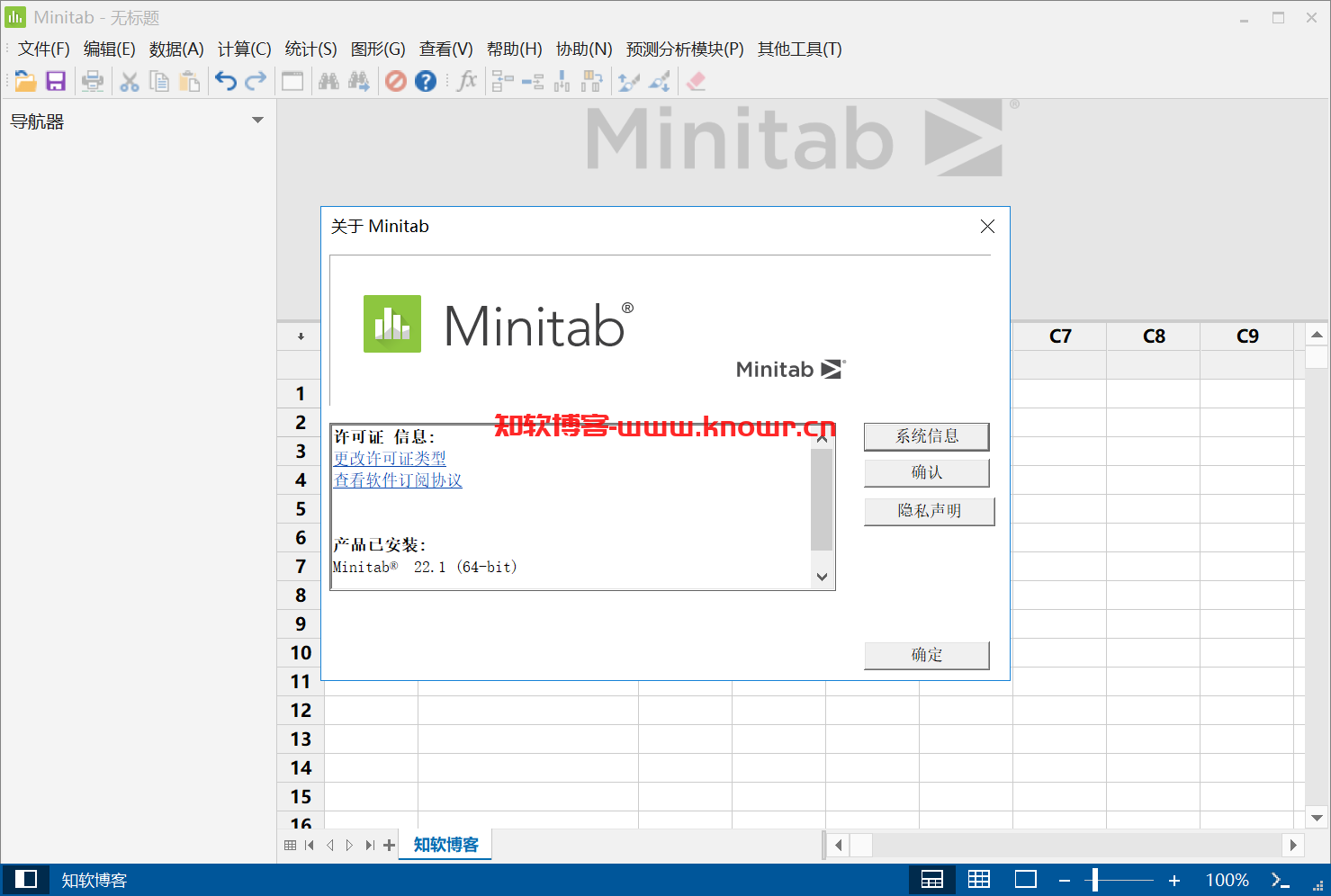Image resolution: width=1331 pixels, height=896 pixels.
Task: Print using the printer toolbar icon
Action: point(92,82)
